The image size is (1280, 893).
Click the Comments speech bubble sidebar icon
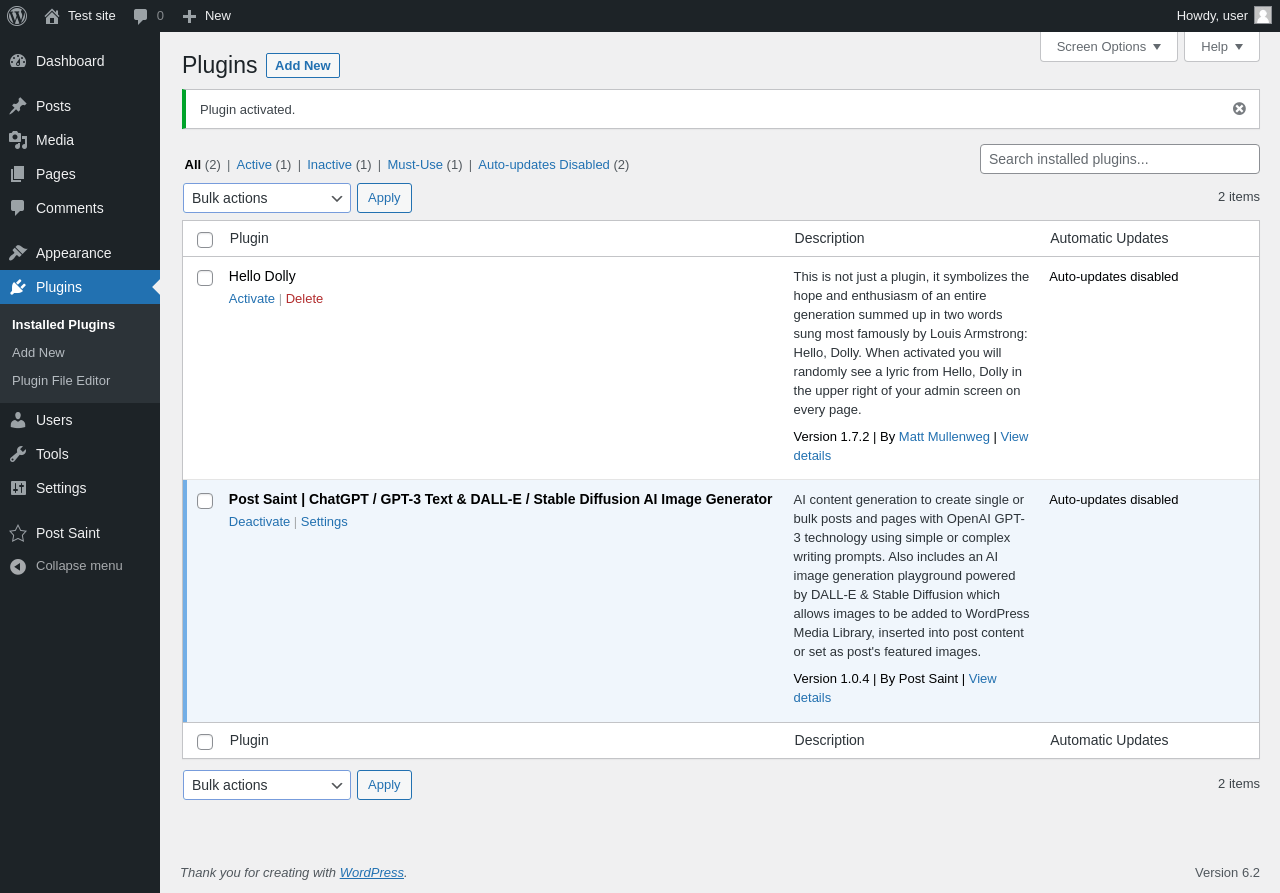click(18, 208)
